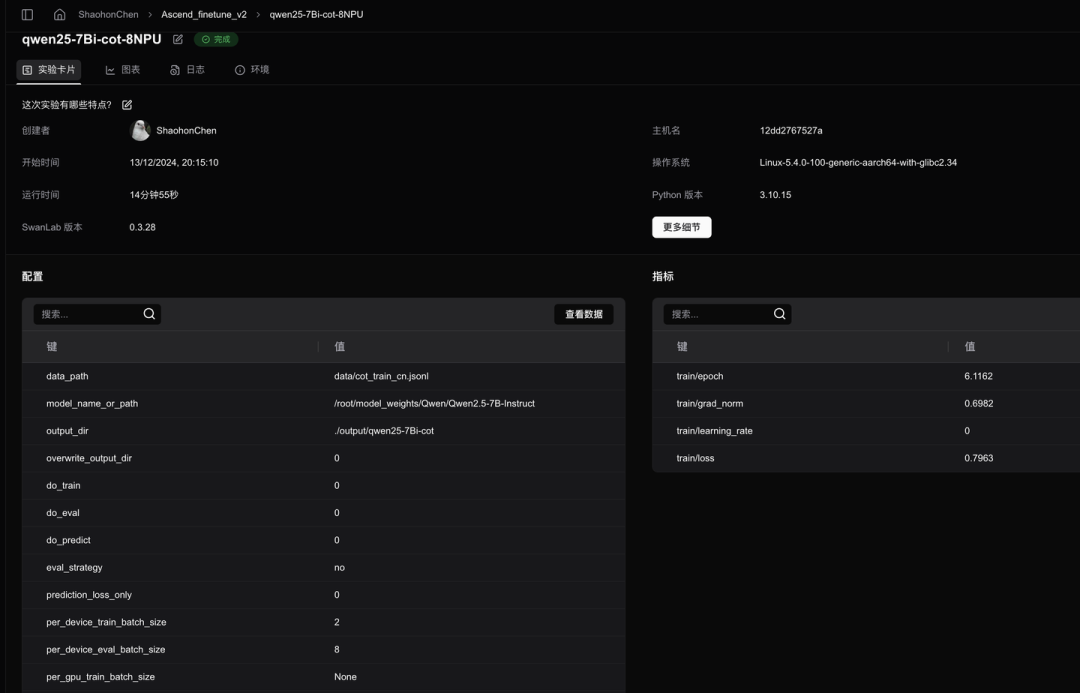Click per_device_eval_batch_size value 8
The width and height of the screenshot is (1080, 693).
(x=337, y=650)
